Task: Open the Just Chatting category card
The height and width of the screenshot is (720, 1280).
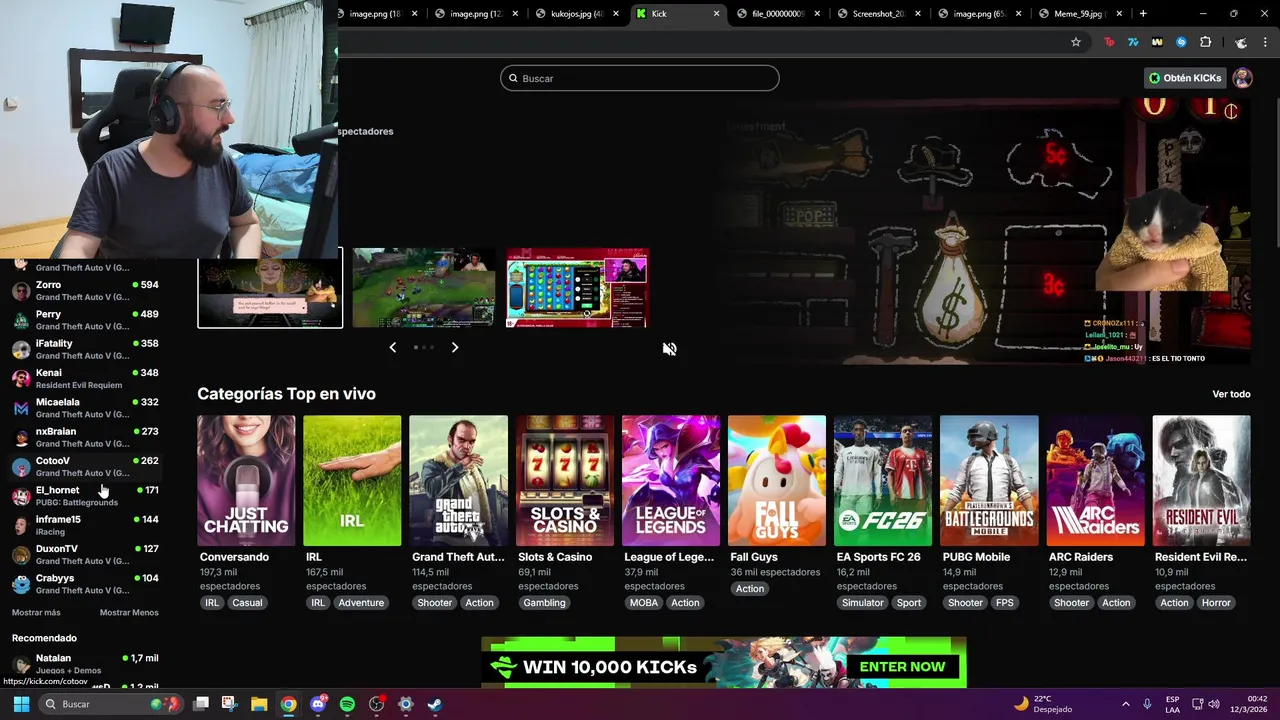Action: [x=246, y=481]
